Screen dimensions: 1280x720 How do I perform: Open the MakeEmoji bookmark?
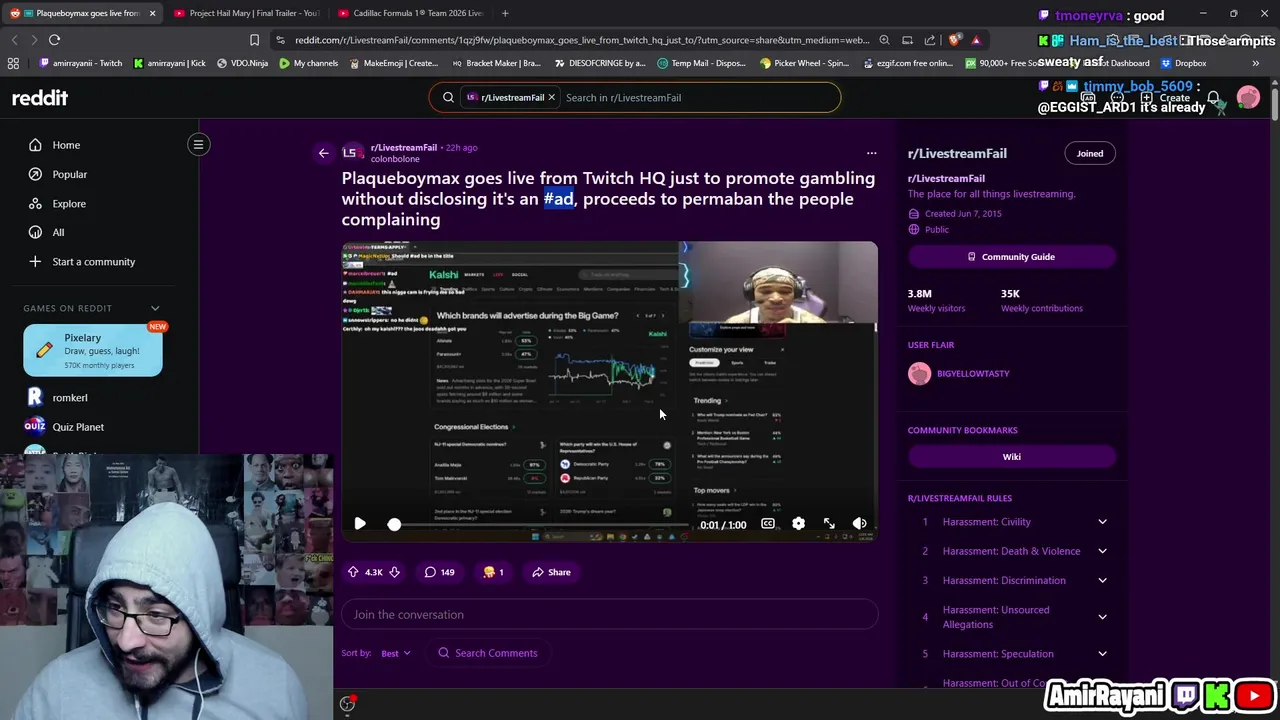[x=392, y=63]
